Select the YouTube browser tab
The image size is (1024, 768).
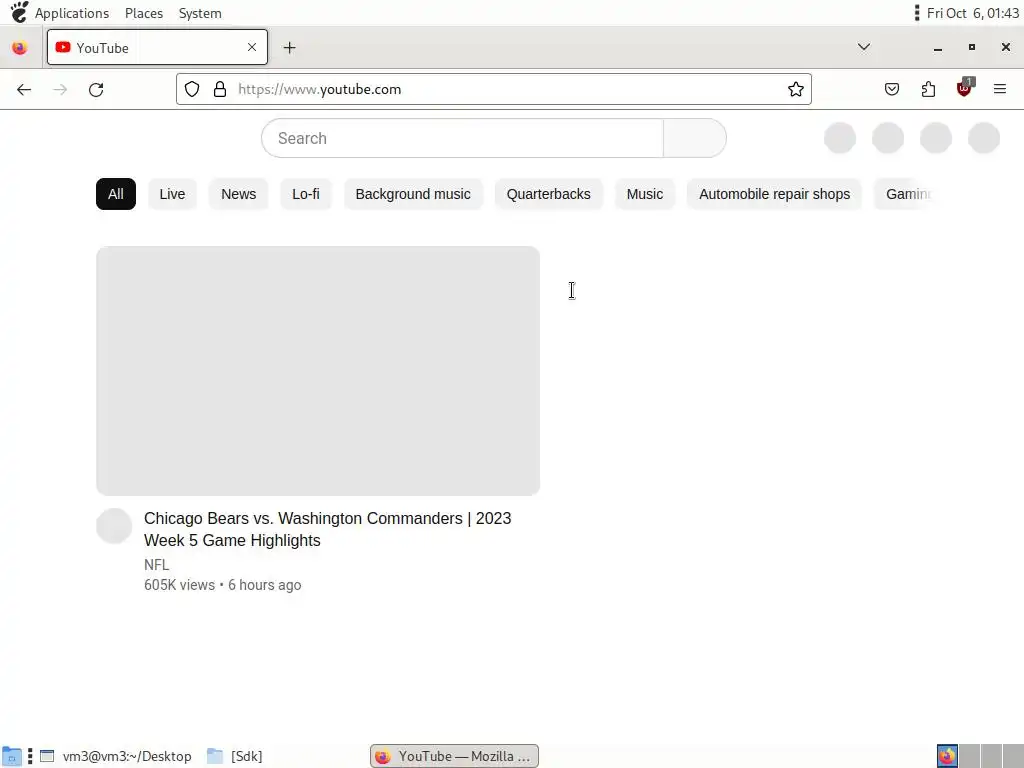point(157,47)
